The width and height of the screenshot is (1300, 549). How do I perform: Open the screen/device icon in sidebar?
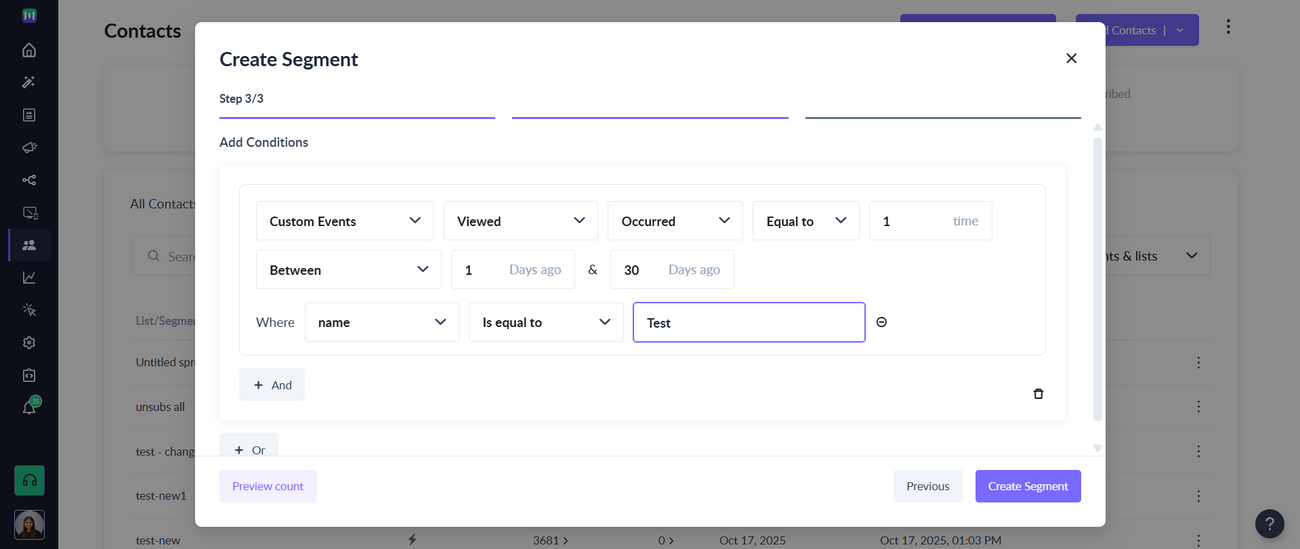click(x=29, y=213)
